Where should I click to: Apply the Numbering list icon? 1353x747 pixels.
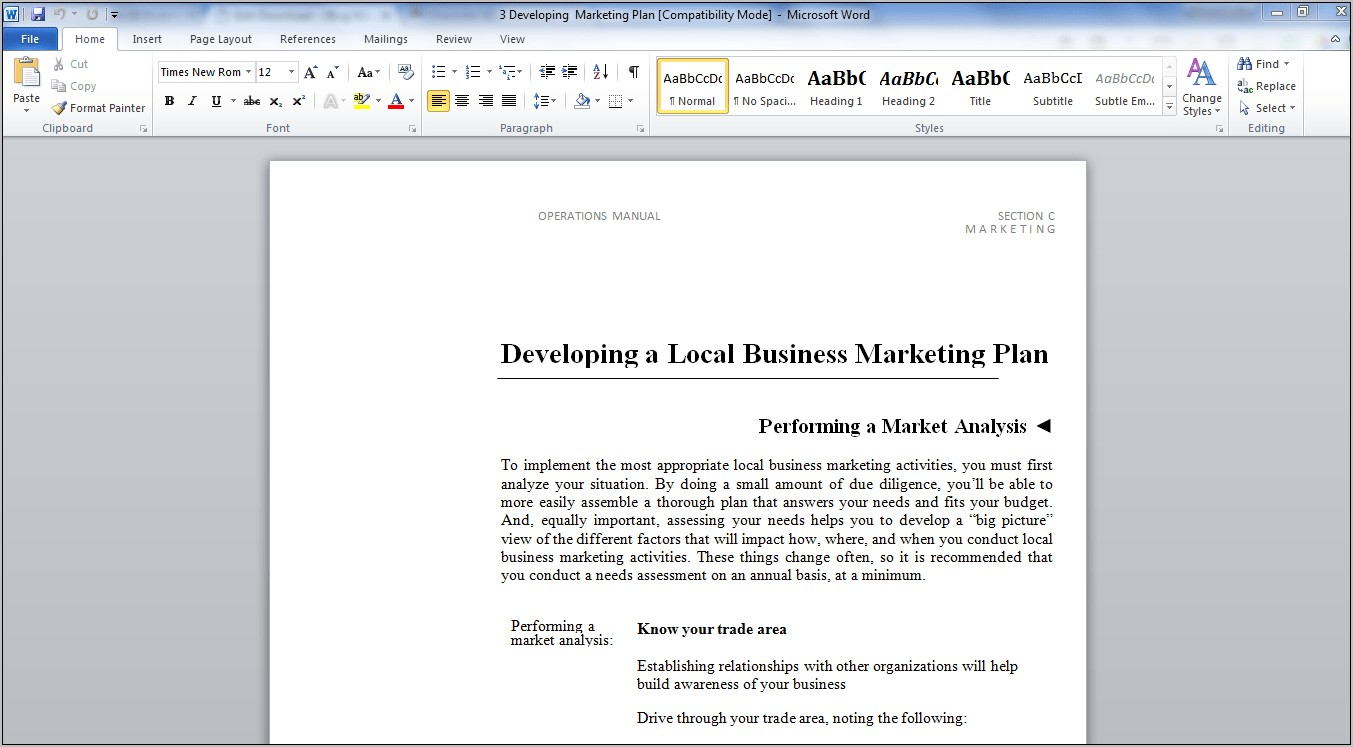(x=473, y=72)
